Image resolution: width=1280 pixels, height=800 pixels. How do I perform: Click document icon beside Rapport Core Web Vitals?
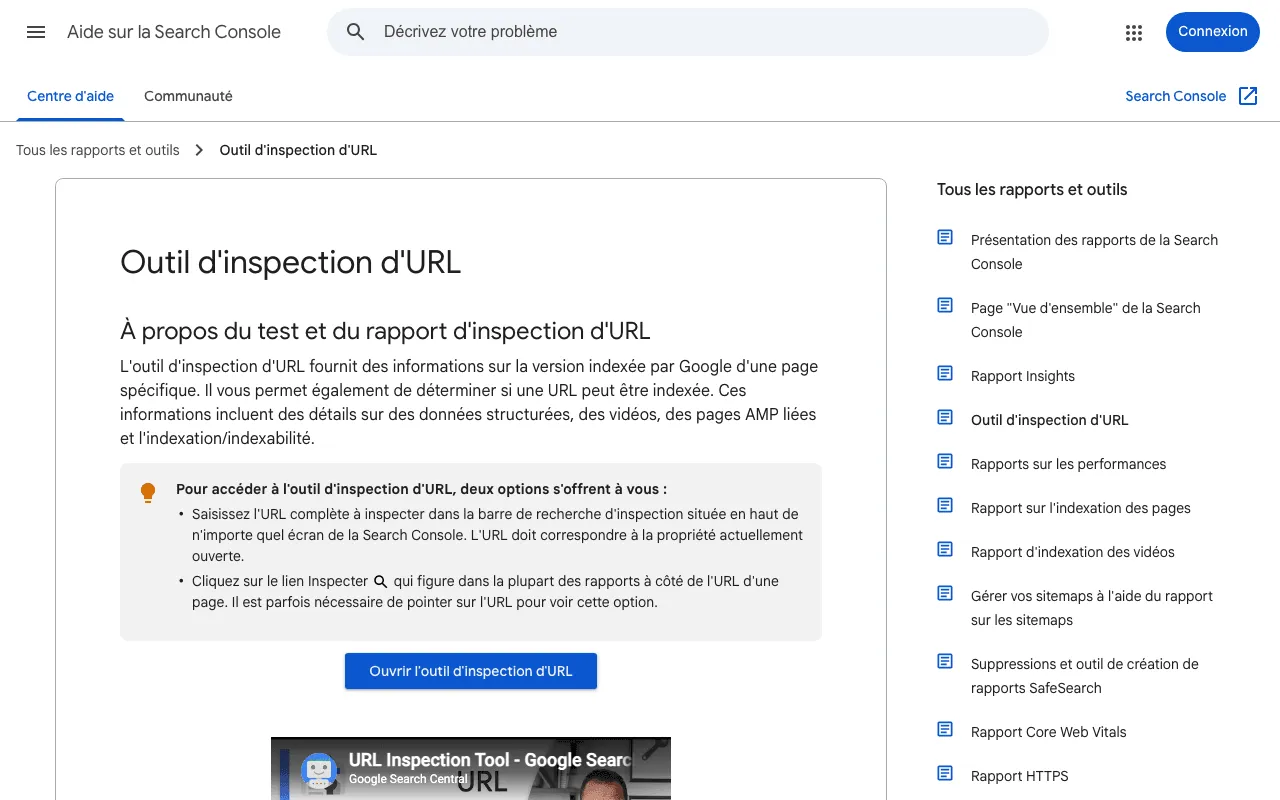coord(945,729)
